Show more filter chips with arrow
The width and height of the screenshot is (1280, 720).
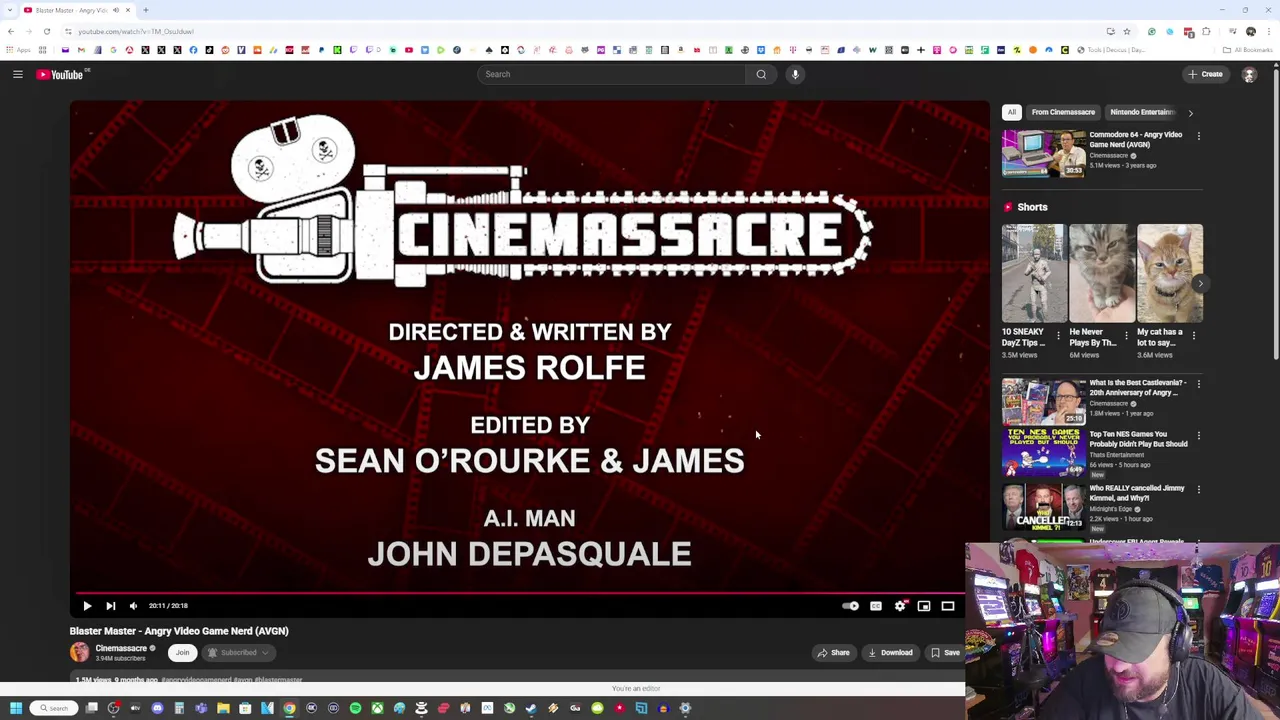1190,113
